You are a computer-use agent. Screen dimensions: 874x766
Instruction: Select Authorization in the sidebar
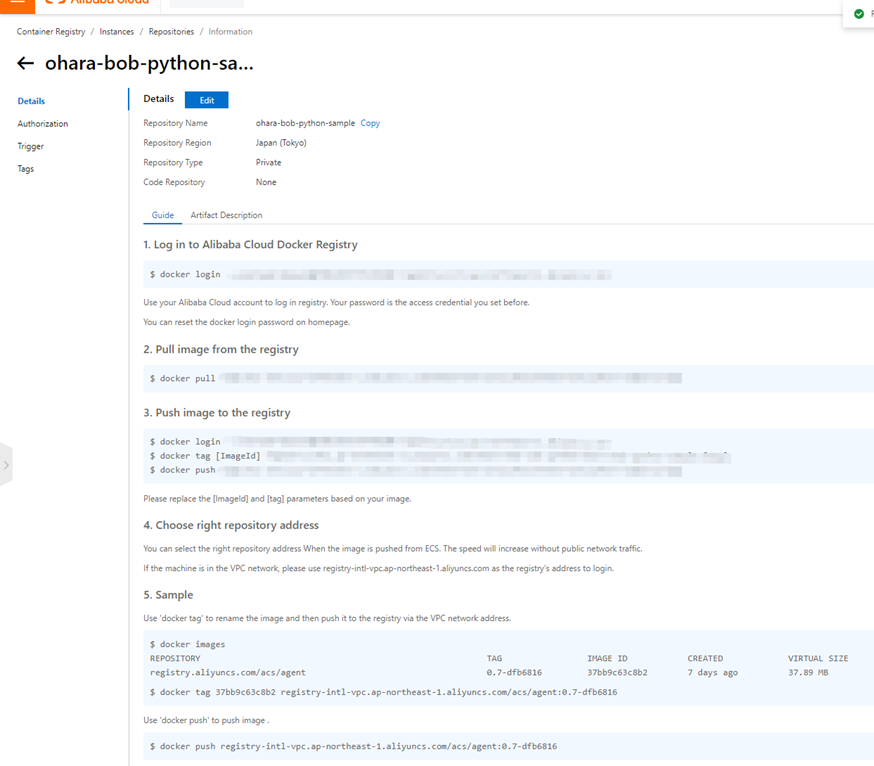click(43, 124)
